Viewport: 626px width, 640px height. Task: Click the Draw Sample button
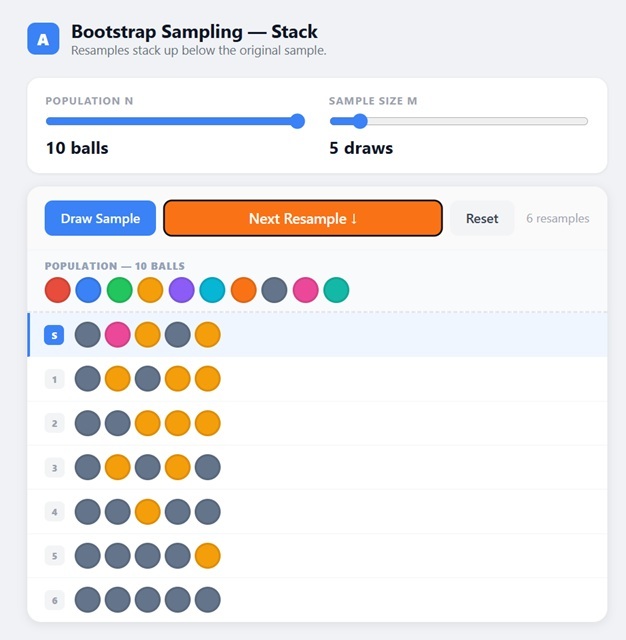point(100,218)
